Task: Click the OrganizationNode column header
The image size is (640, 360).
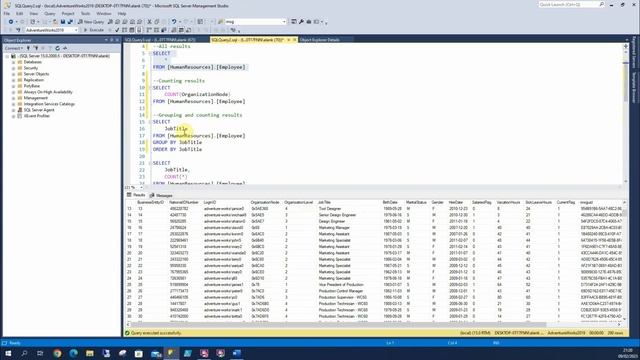Action: point(265,202)
